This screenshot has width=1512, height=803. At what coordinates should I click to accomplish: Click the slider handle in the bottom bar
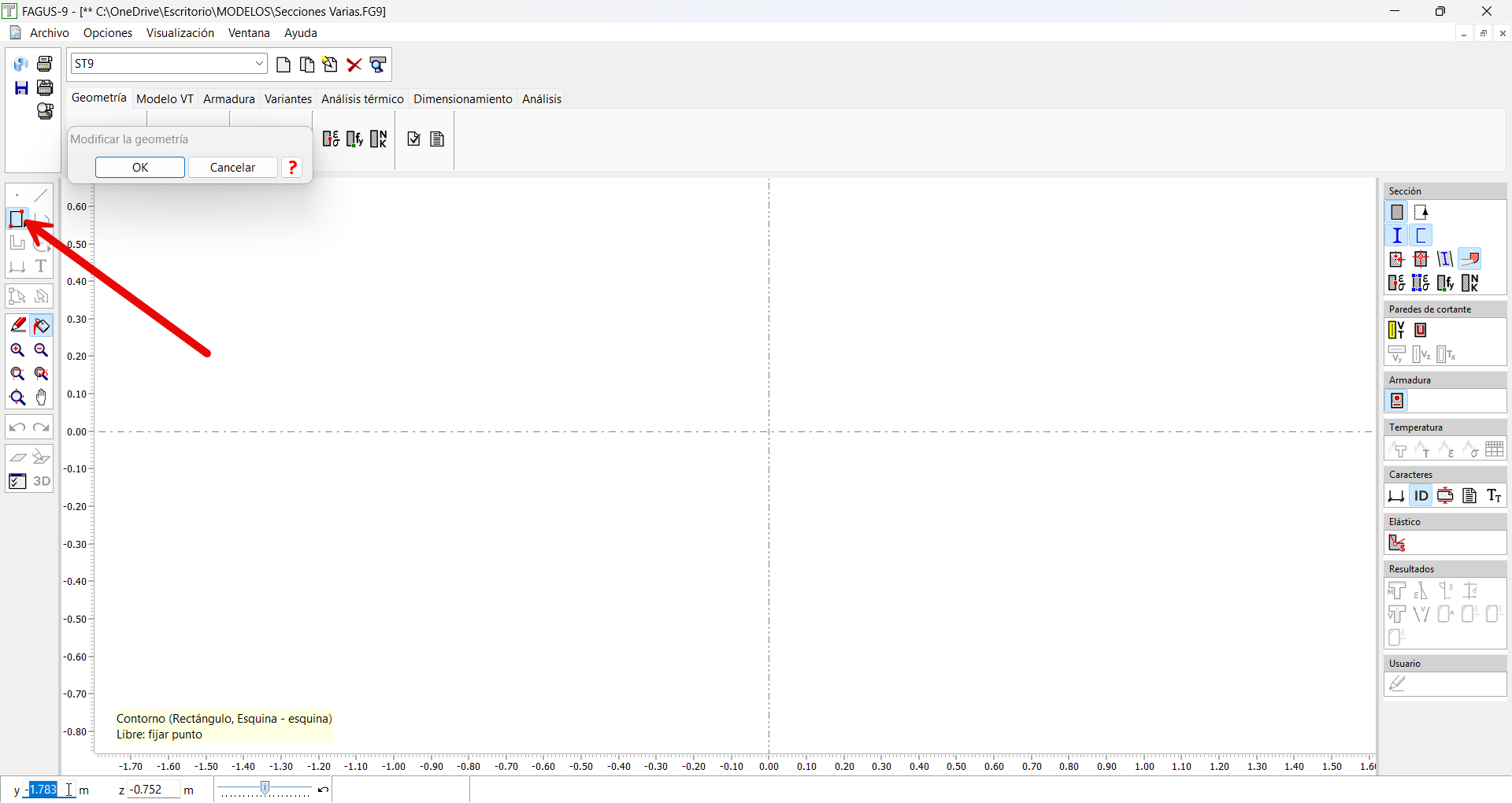265,788
